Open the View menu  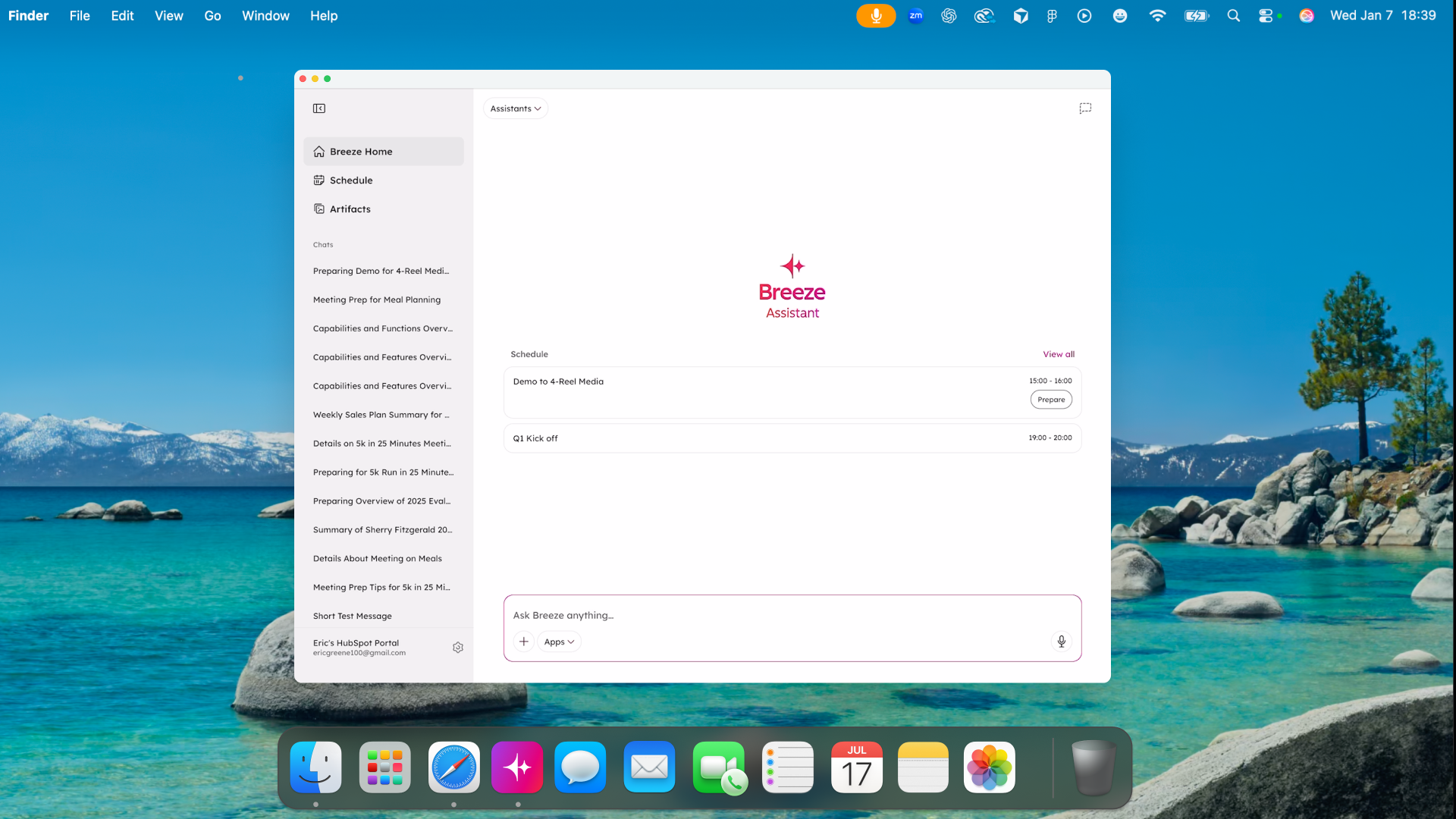tap(169, 16)
